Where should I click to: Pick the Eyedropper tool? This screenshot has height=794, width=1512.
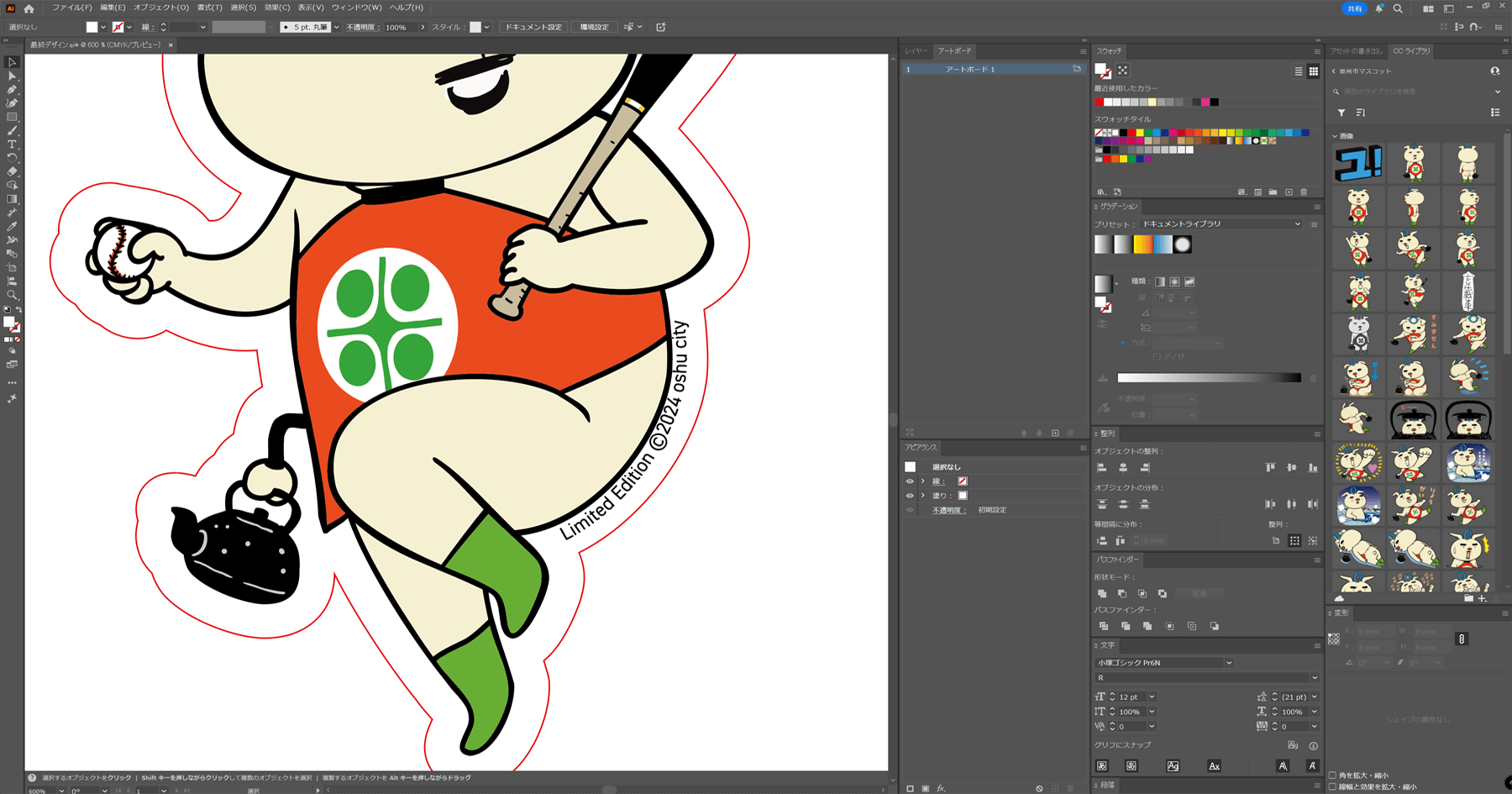[12, 226]
